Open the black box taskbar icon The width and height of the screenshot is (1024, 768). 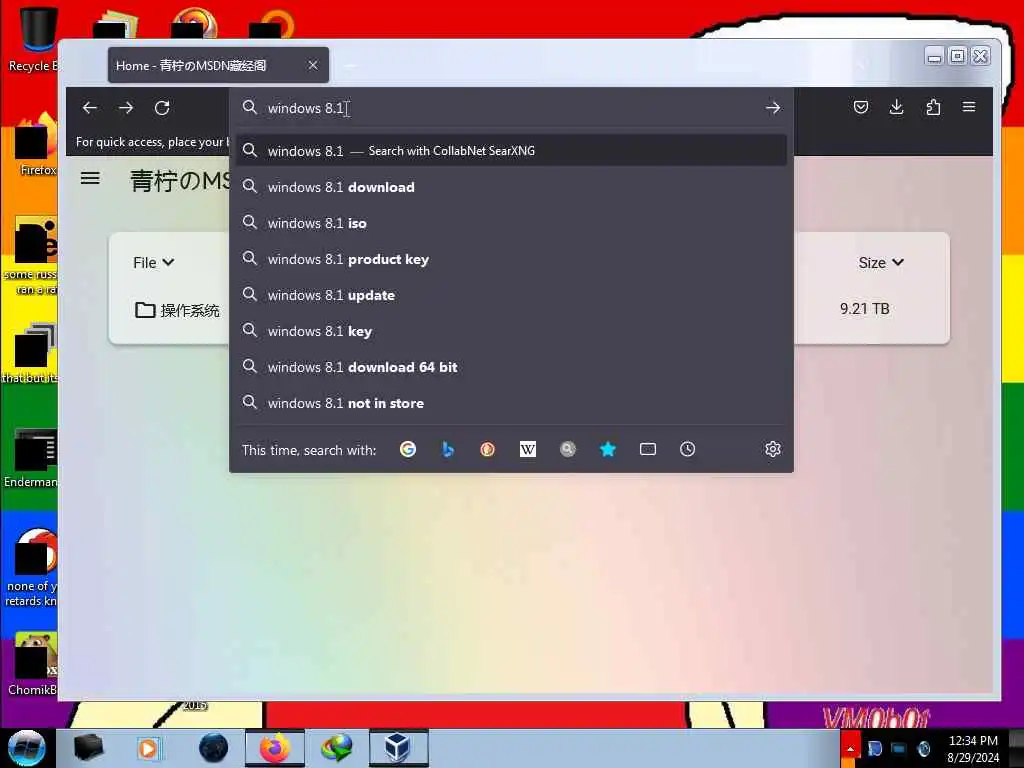88,748
